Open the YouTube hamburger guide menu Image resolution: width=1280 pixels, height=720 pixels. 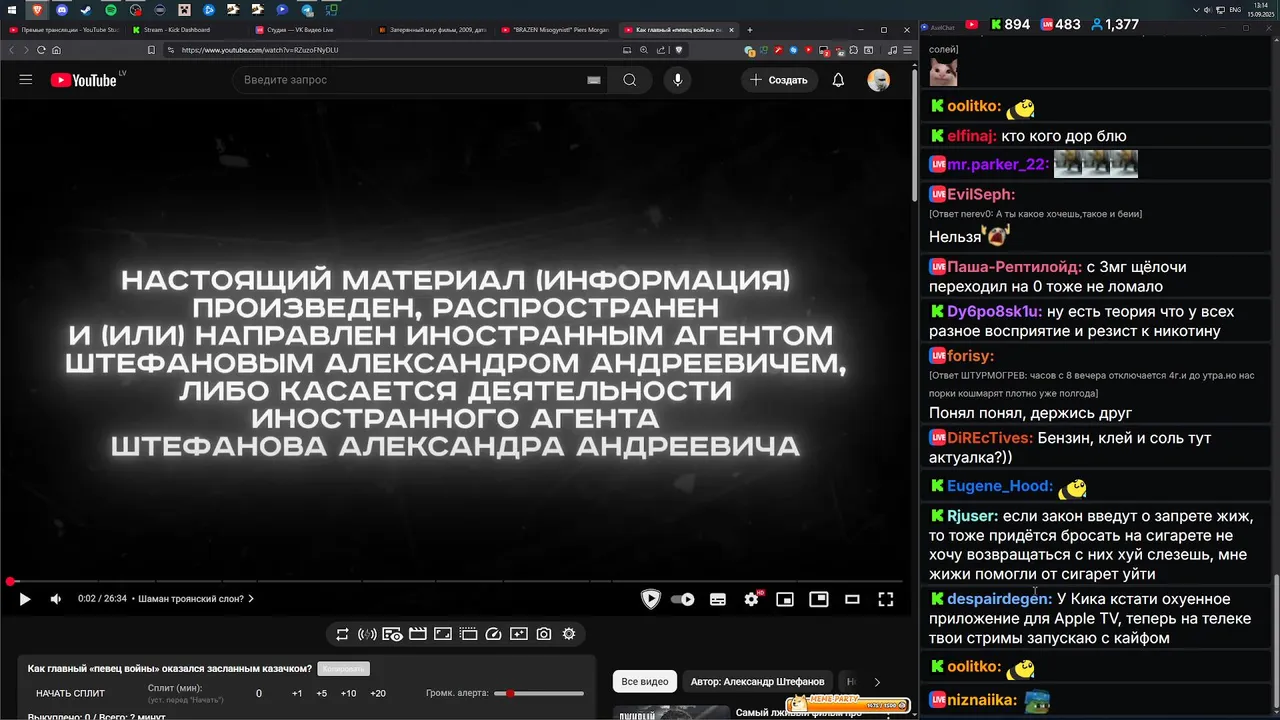click(x=26, y=80)
